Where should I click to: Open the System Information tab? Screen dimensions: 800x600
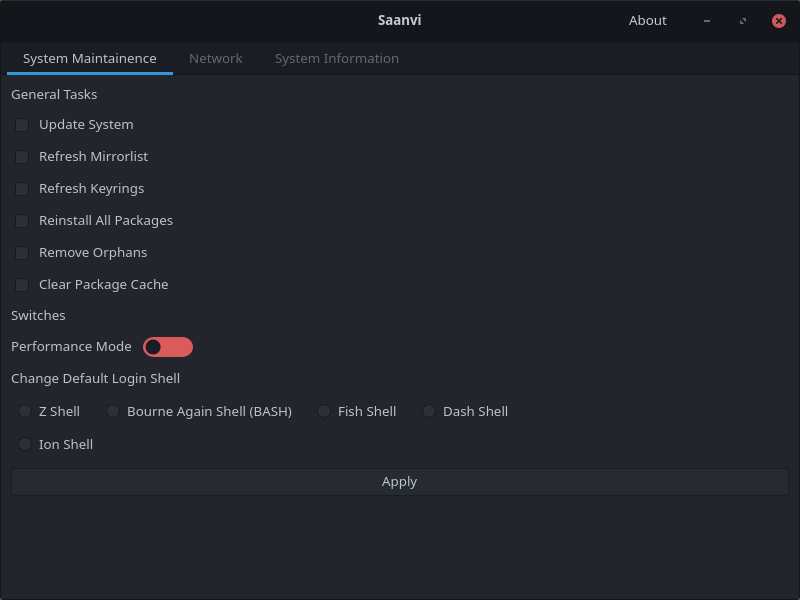click(x=337, y=59)
